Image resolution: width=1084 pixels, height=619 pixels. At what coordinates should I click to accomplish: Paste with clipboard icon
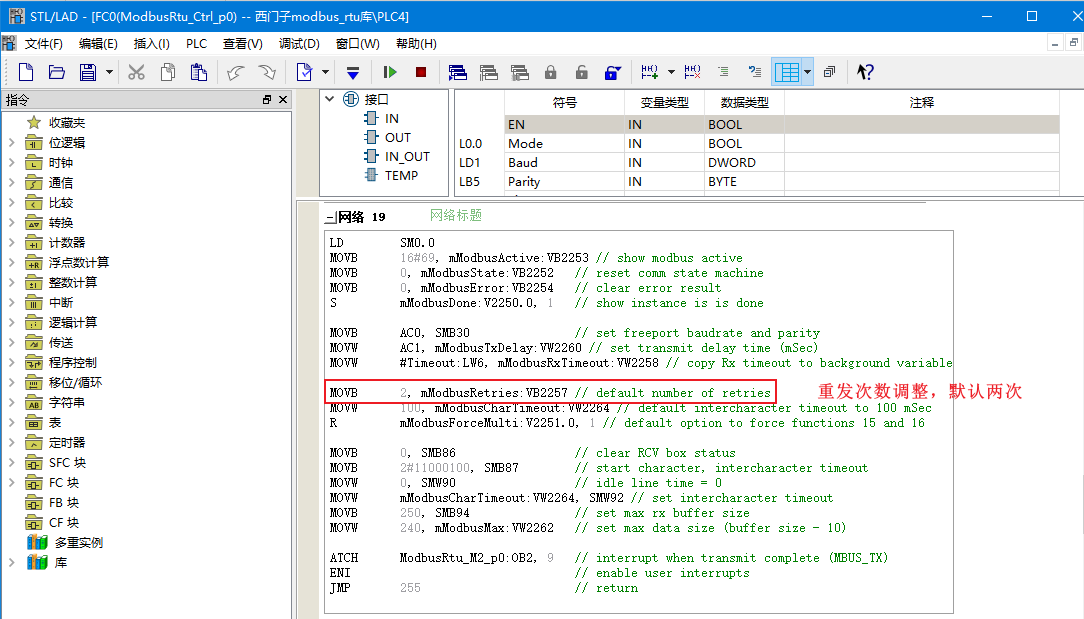click(x=198, y=72)
